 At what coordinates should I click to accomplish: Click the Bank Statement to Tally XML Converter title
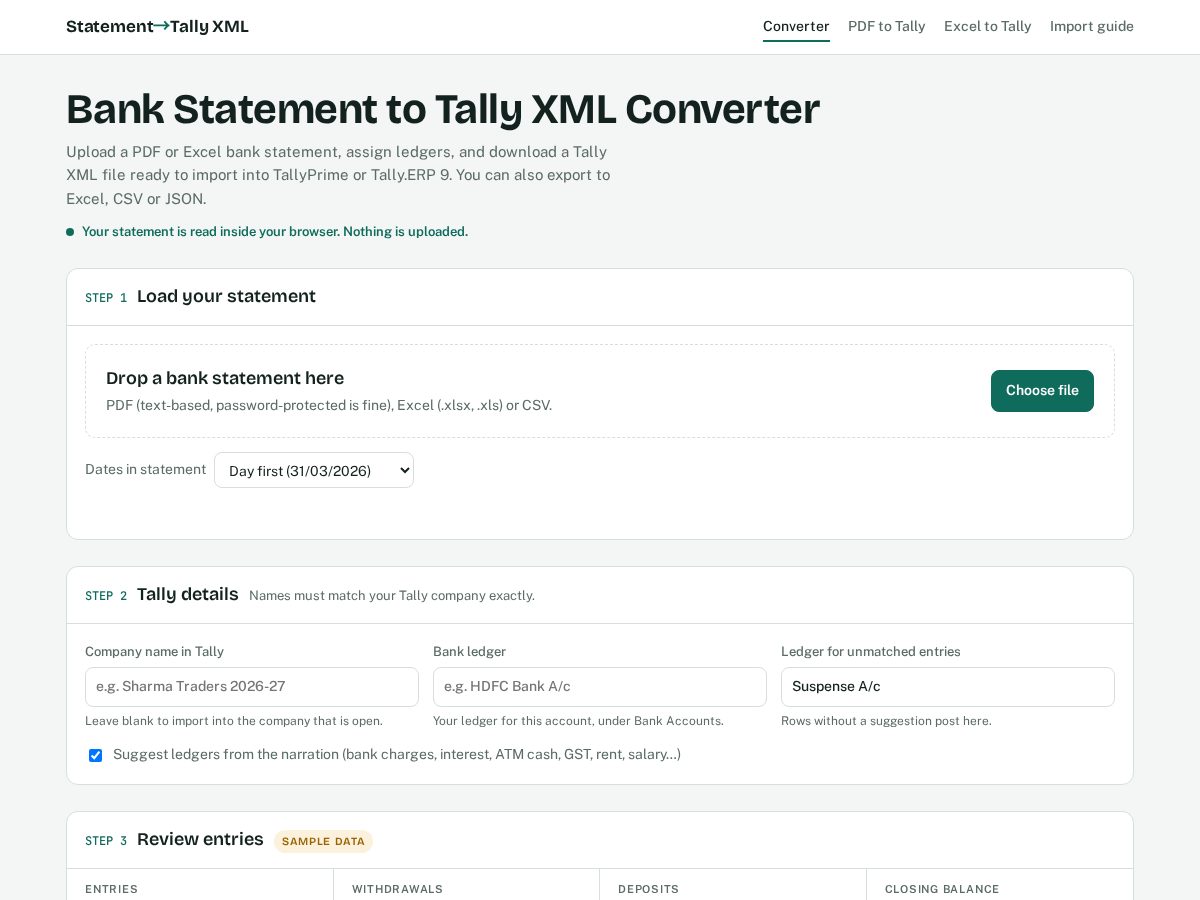[x=443, y=109]
